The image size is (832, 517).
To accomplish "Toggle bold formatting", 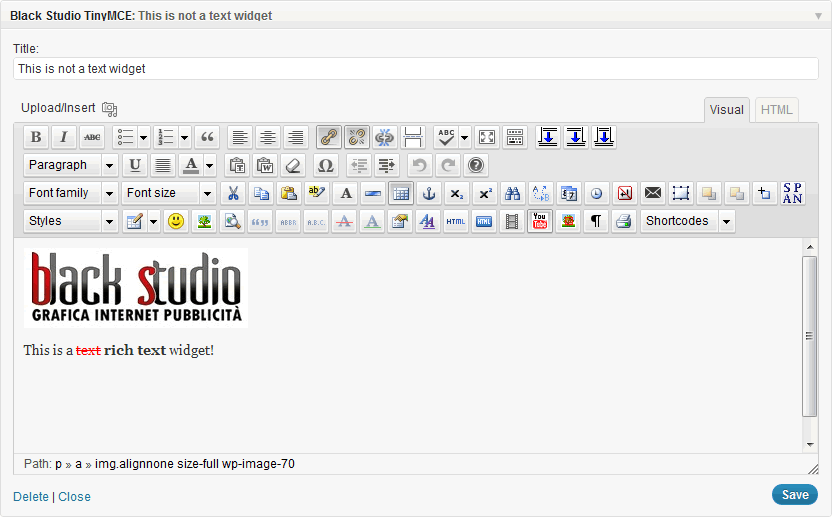I will [x=36, y=137].
